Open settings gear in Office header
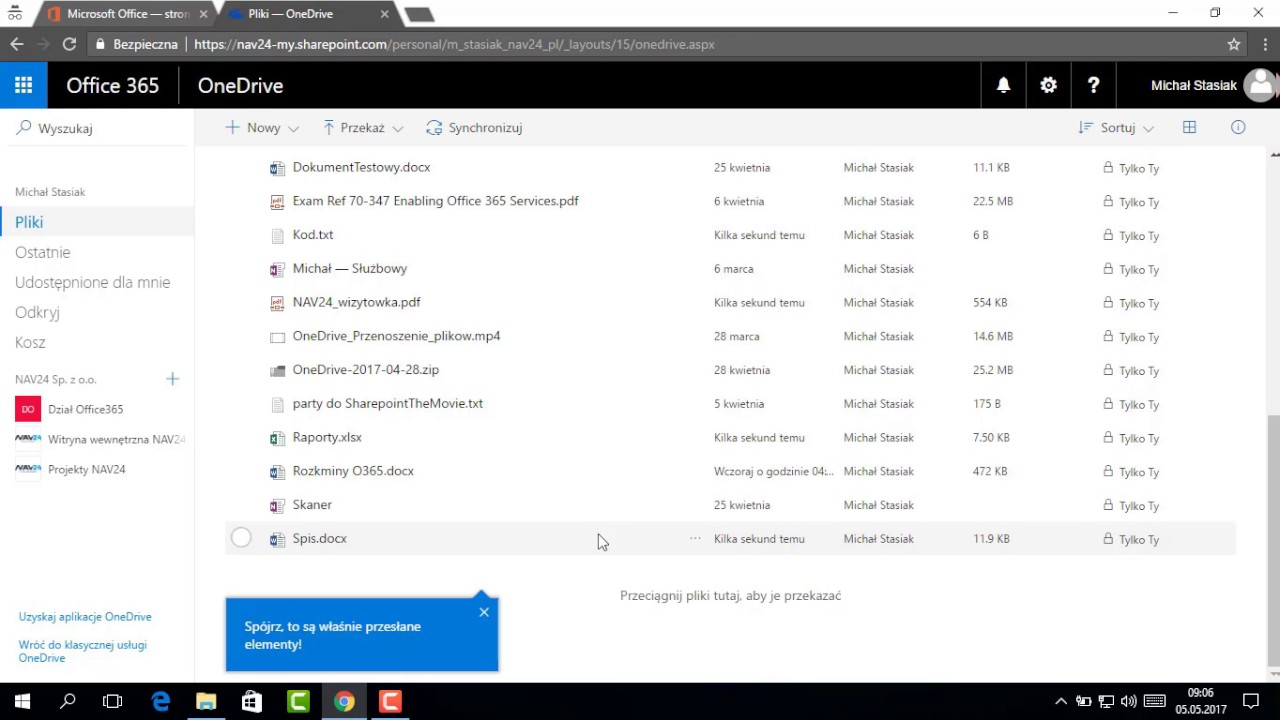Viewport: 1280px width, 720px height. pyautogui.click(x=1048, y=85)
